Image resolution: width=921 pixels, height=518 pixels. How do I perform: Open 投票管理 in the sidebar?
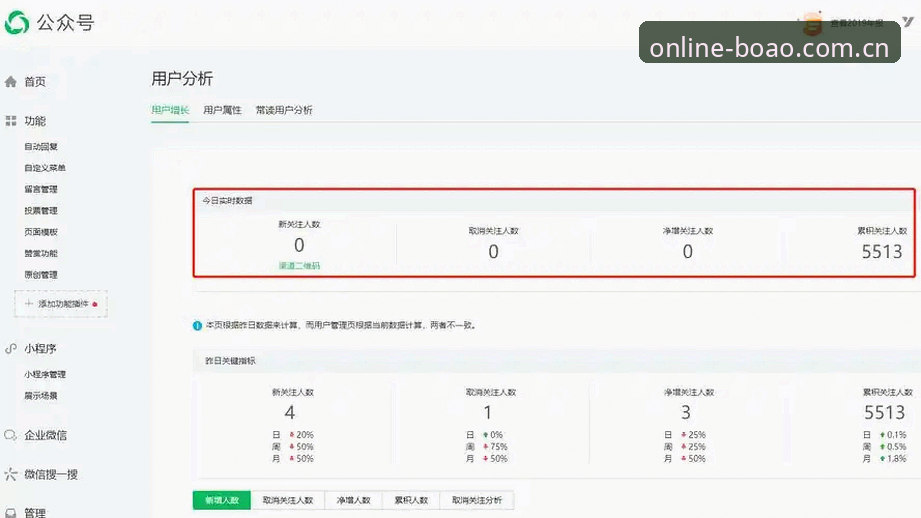click(41, 210)
